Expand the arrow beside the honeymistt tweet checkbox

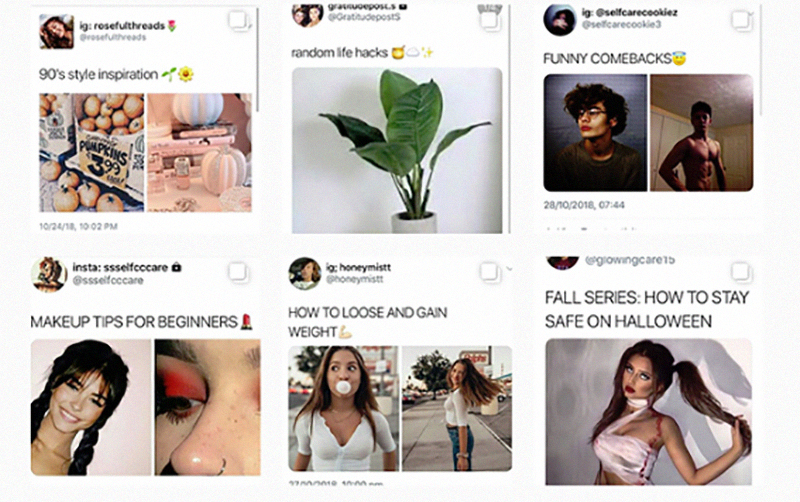coord(509,268)
